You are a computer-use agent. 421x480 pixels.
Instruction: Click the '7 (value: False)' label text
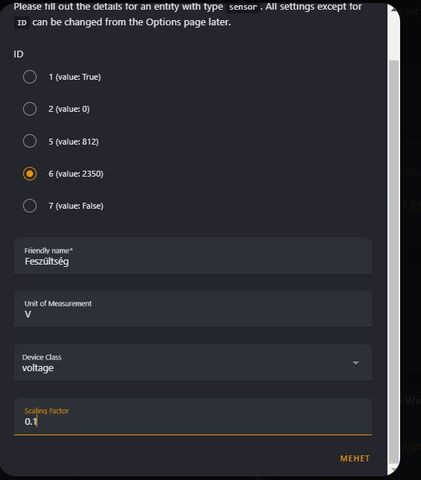click(76, 206)
